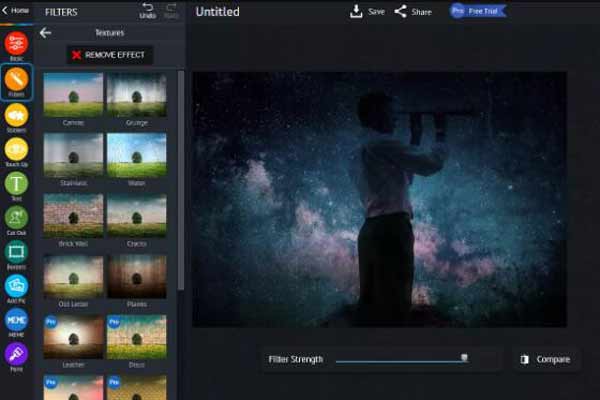
Task: Choose the Planks texture
Action: 137,276
